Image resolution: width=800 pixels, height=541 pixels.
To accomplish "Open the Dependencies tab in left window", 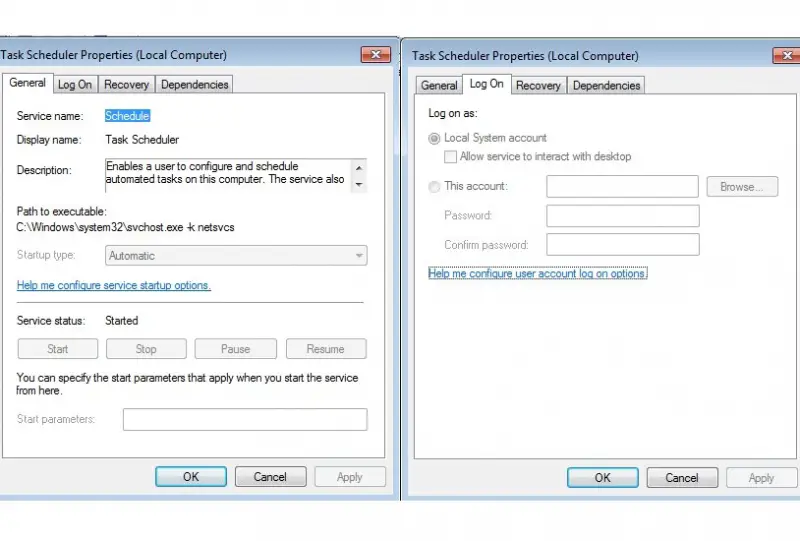I will pos(194,85).
